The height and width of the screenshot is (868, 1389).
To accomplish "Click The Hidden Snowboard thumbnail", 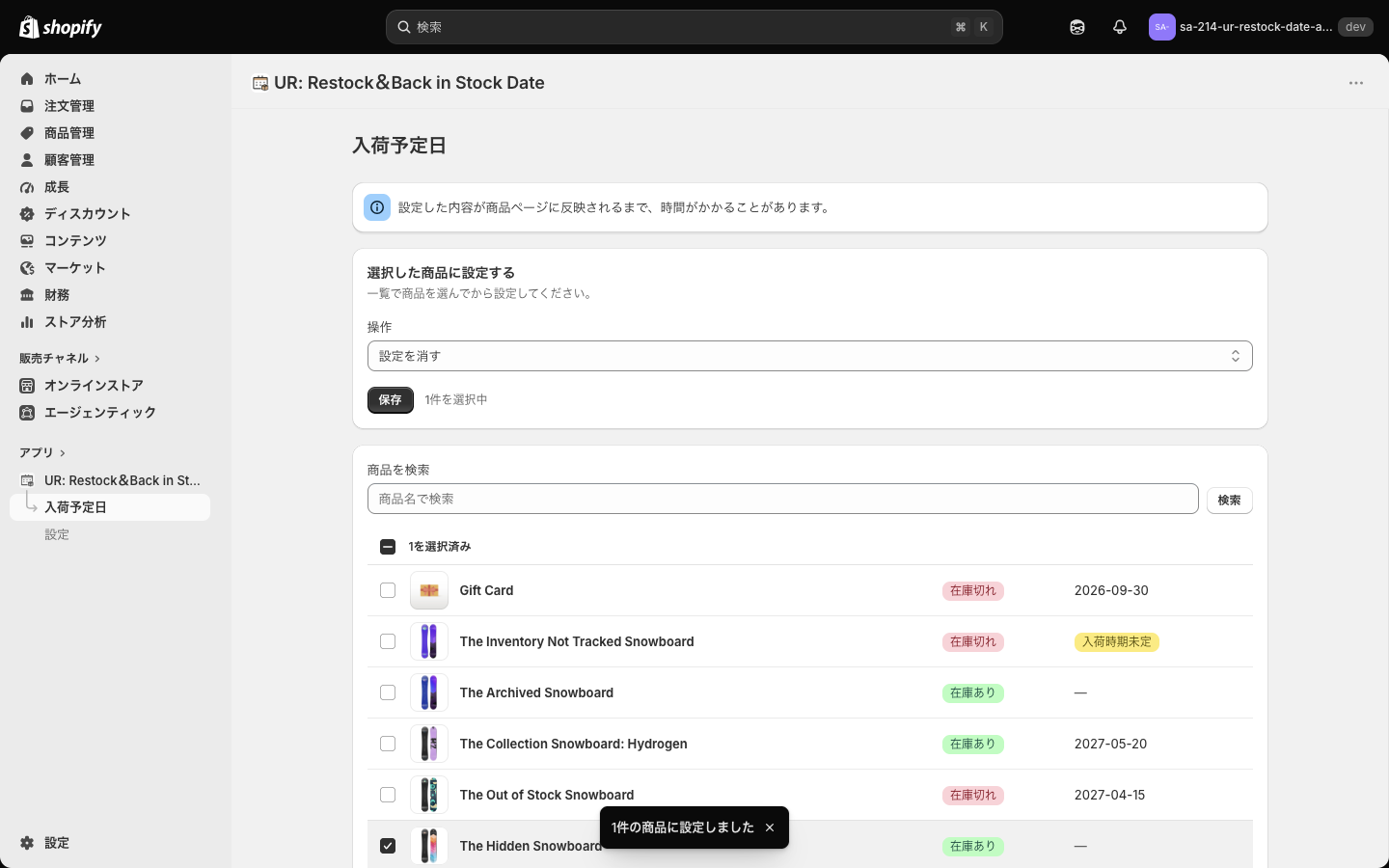I will (x=429, y=846).
